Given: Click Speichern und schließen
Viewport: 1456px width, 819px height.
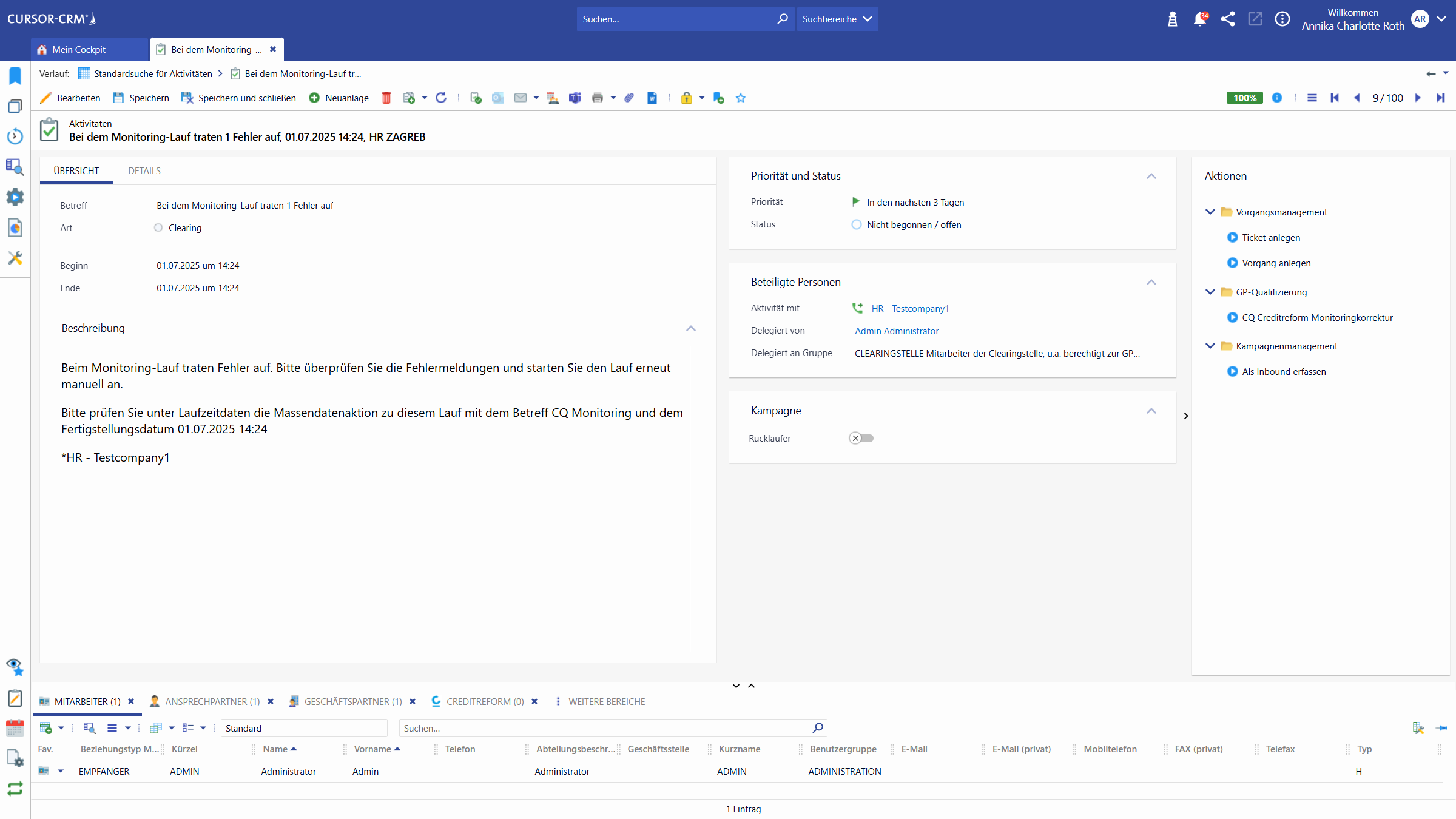Looking at the screenshot, I should click(x=239, y=98).
